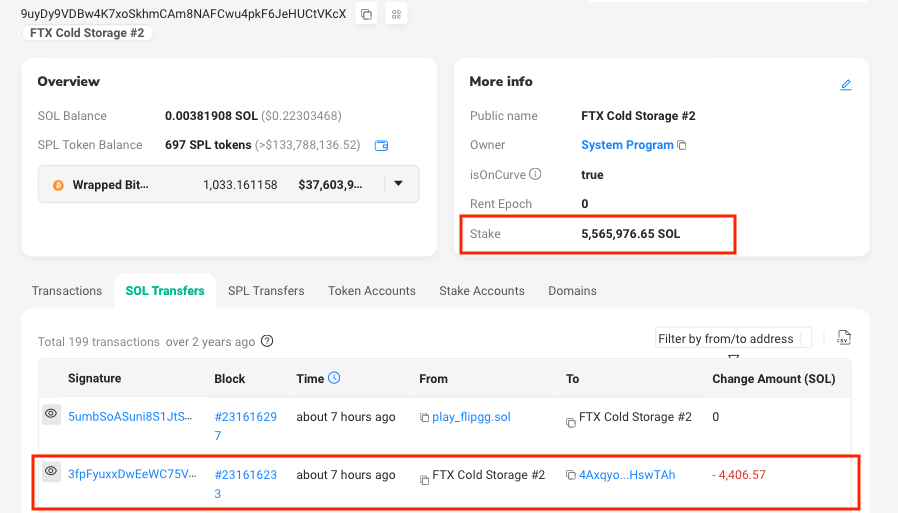Image resolution: width=898 pixels, height=513 pixels.
Task: Select the 0.00381908 SOL balance value
Action: tap(211, 116)
